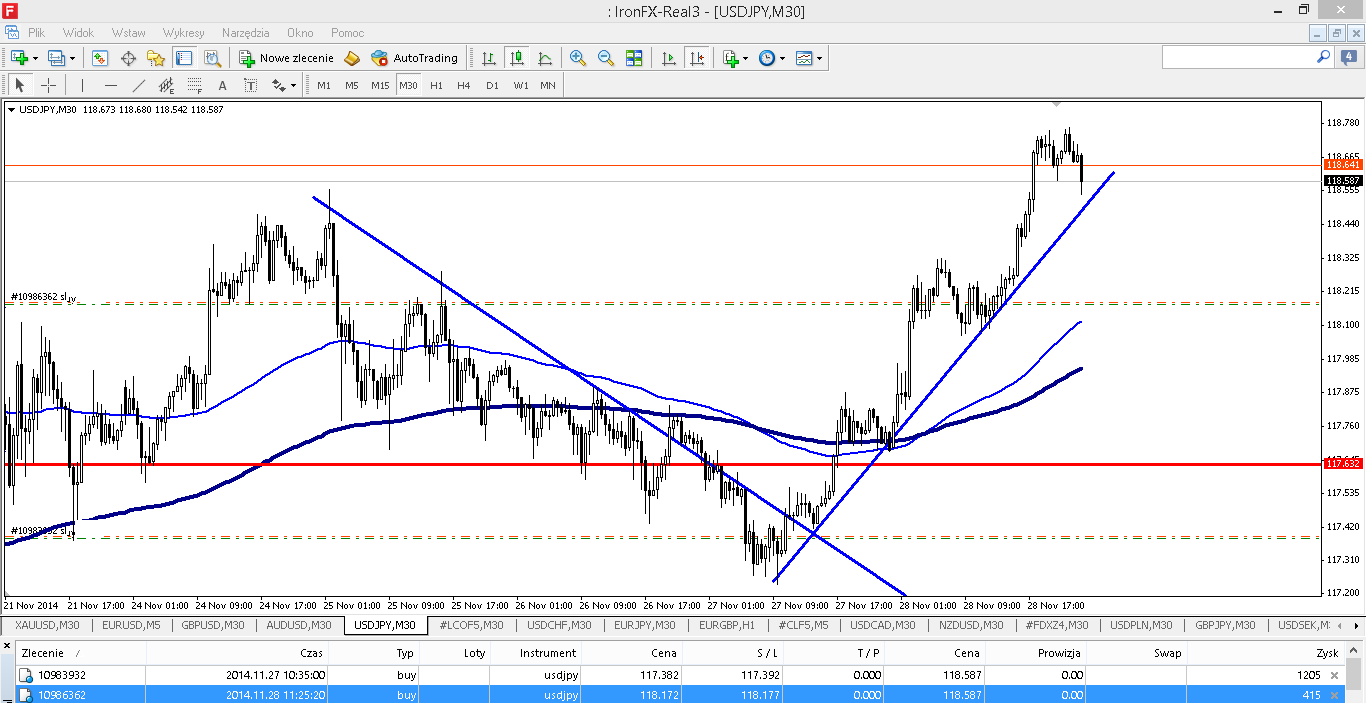
Task: Switch timeframe to H1
Action: [x=436, y=85]
